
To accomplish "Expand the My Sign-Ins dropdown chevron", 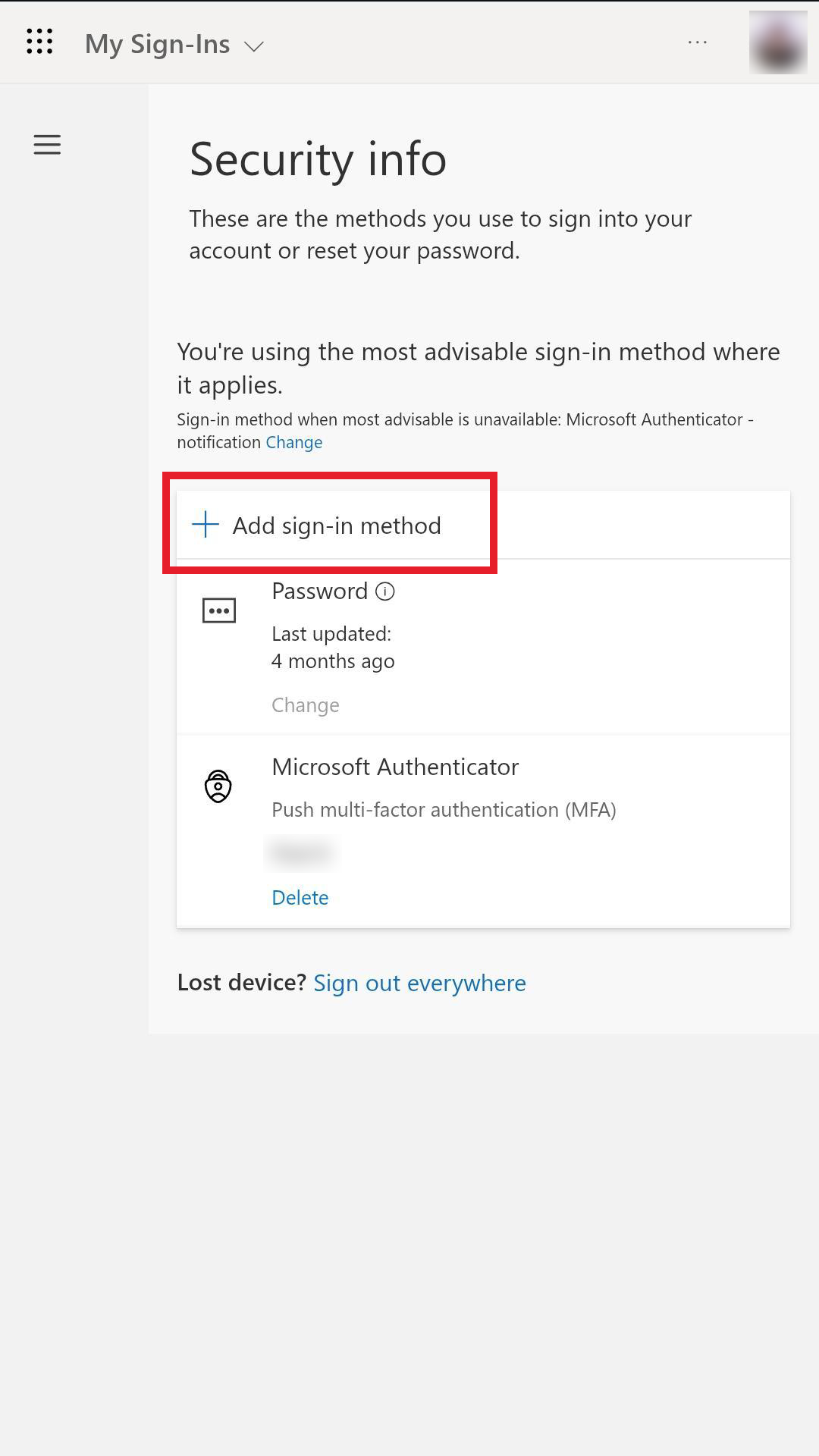I will (254, 46).
